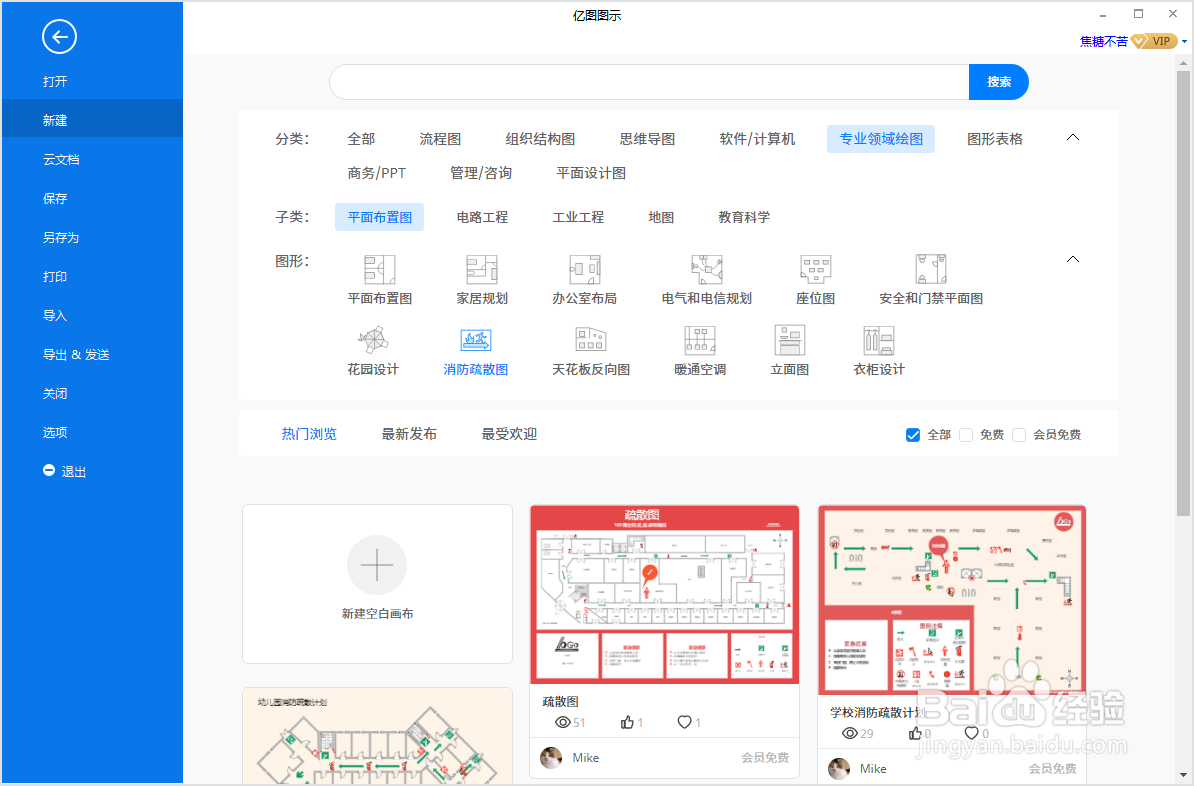Favorite 学校消防疏散计划 with heart icon
Screen dimensions: 1194x786
coord(972,733)
